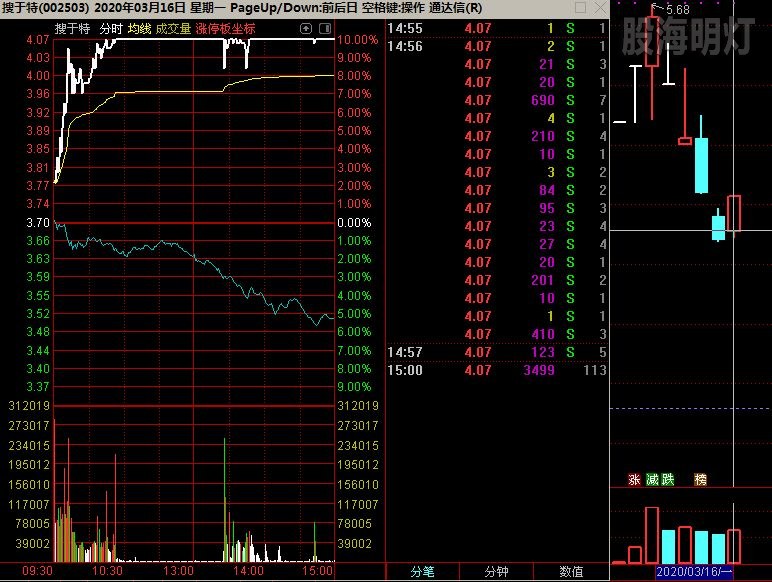The width and height of the screenshot is (772, 582).
Task: Click the up-arrow overlay icon above the chart
Action: [306, 29]
